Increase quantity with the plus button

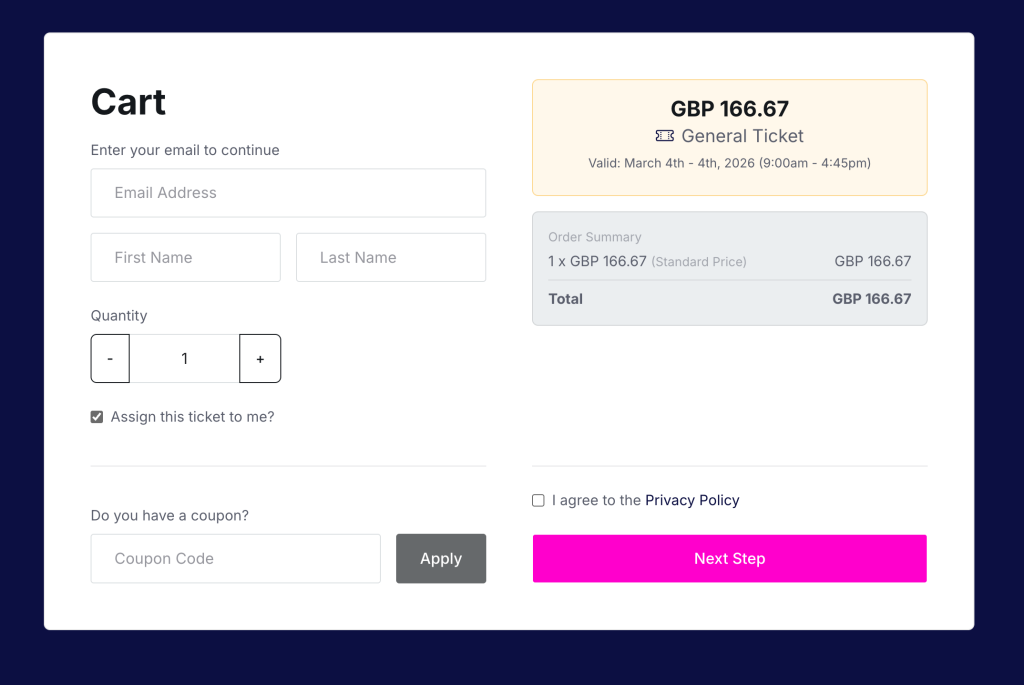pyautogui.click(x=260, y=359)
